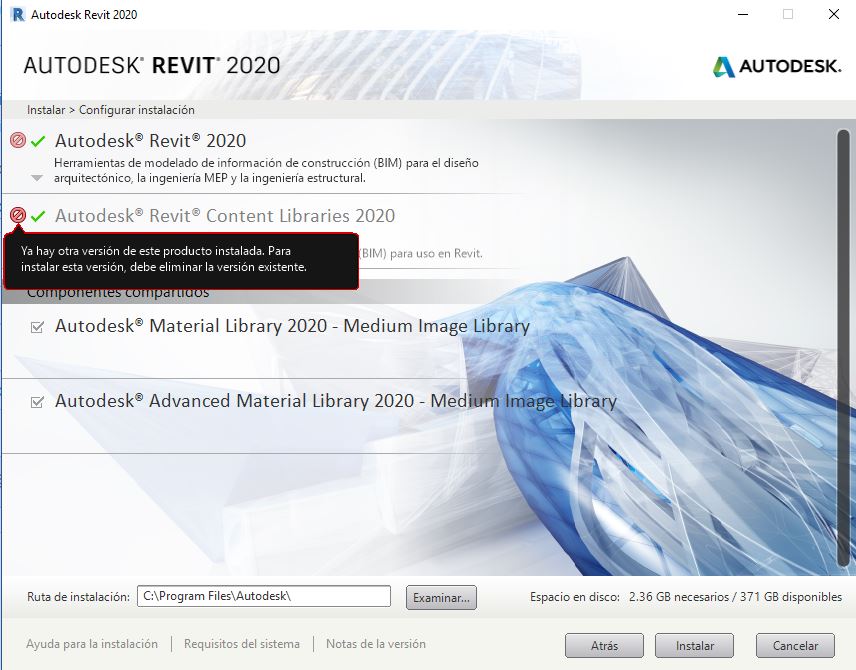Click the Revit R icon in title bar
The height and width of the screenshot is (670, 856).
17,14
